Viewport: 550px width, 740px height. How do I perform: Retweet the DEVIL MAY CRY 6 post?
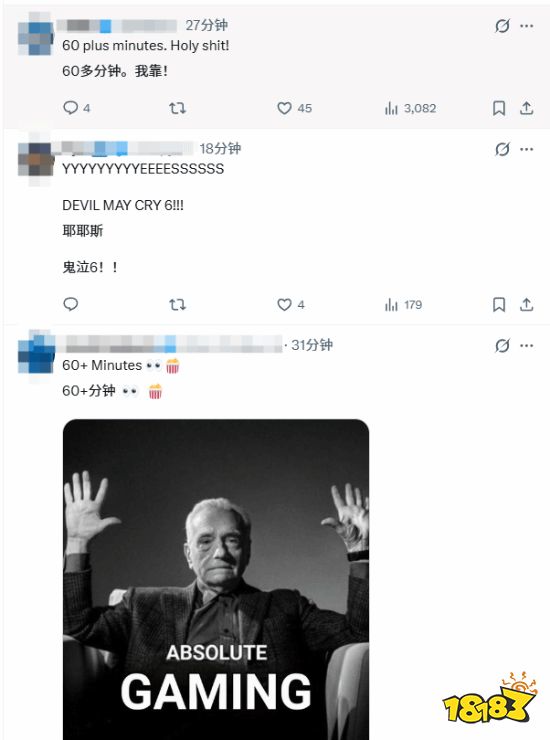click(178, 305)
